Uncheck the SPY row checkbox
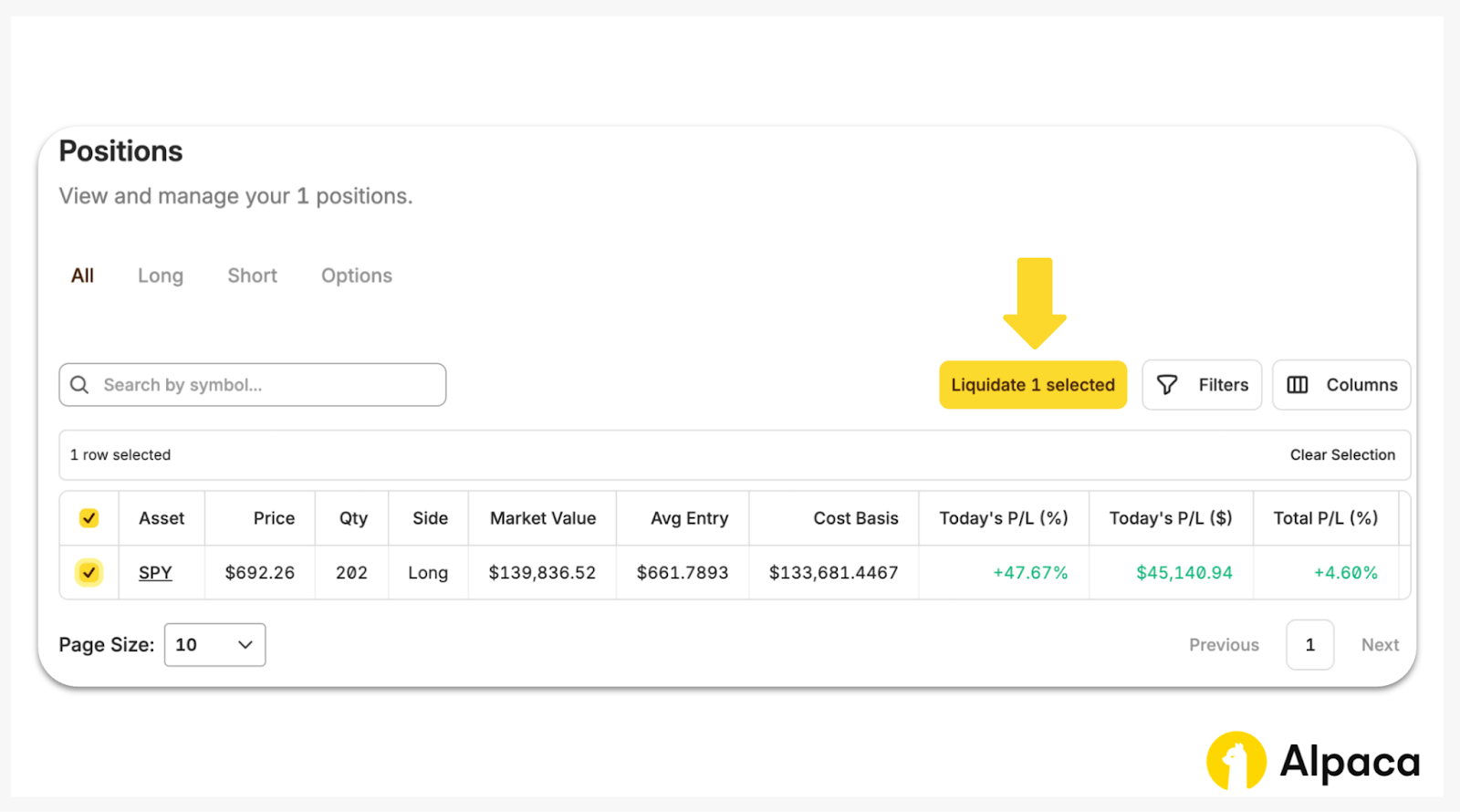The height and width of the screenshot is (812, 1460). click(x=89, y=573)
